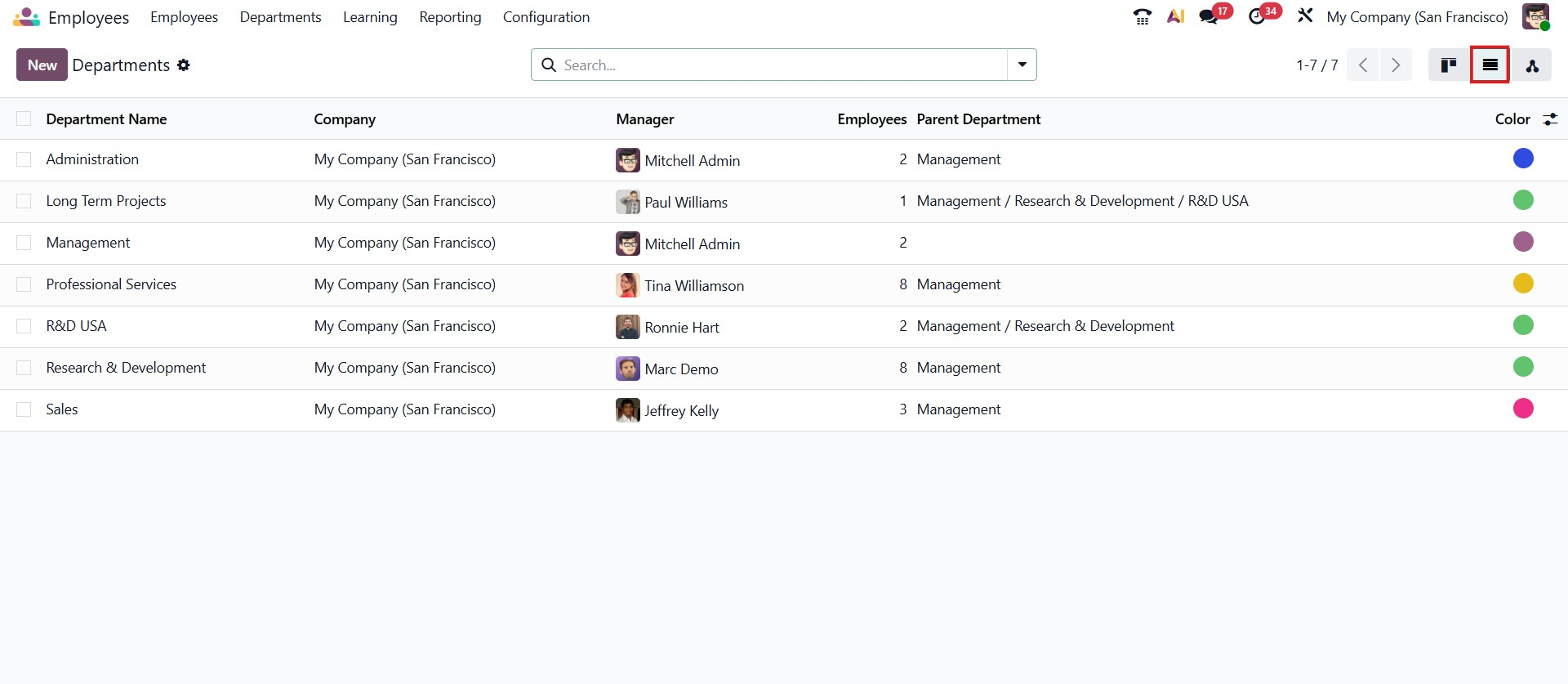Viewport: 1568px width, 684px height.
Task: Open the VoIP phone icon
Action: 1142,17
